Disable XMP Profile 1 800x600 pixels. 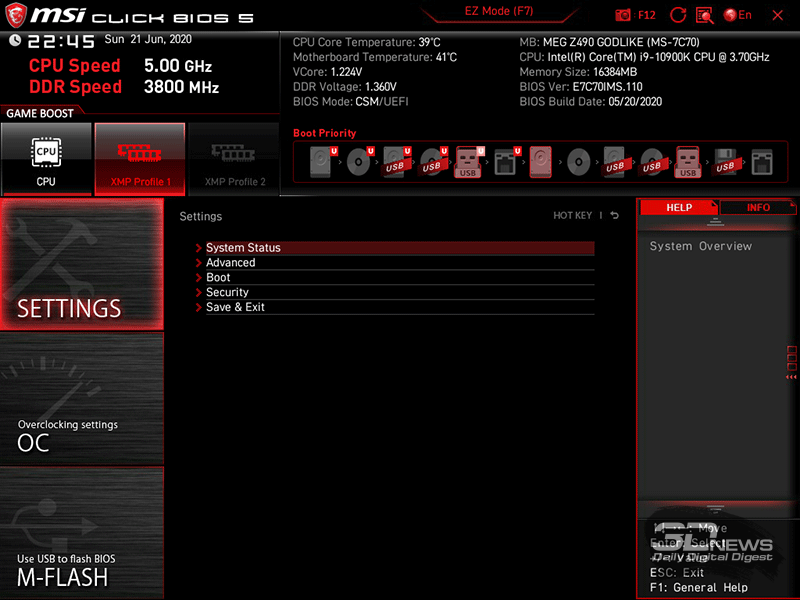(x=140, y=159)
